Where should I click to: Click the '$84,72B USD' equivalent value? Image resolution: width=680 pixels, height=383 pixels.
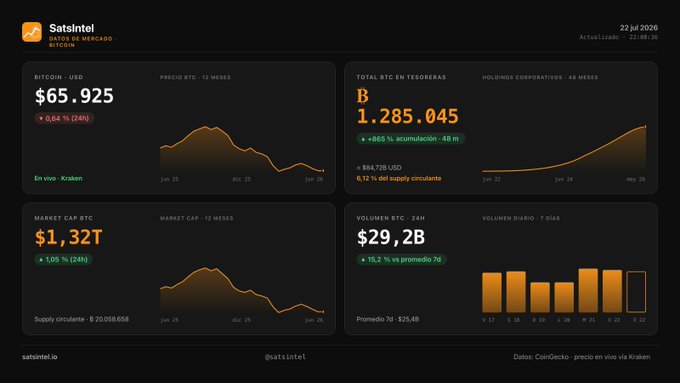click(x=379, y=167)
